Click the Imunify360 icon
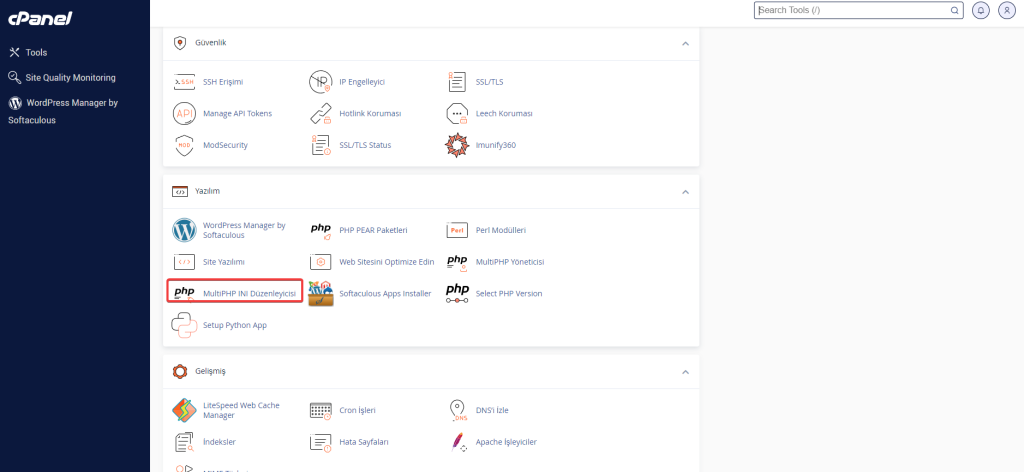The height and width of the screenshot is (472, 1024). point(457,145)
